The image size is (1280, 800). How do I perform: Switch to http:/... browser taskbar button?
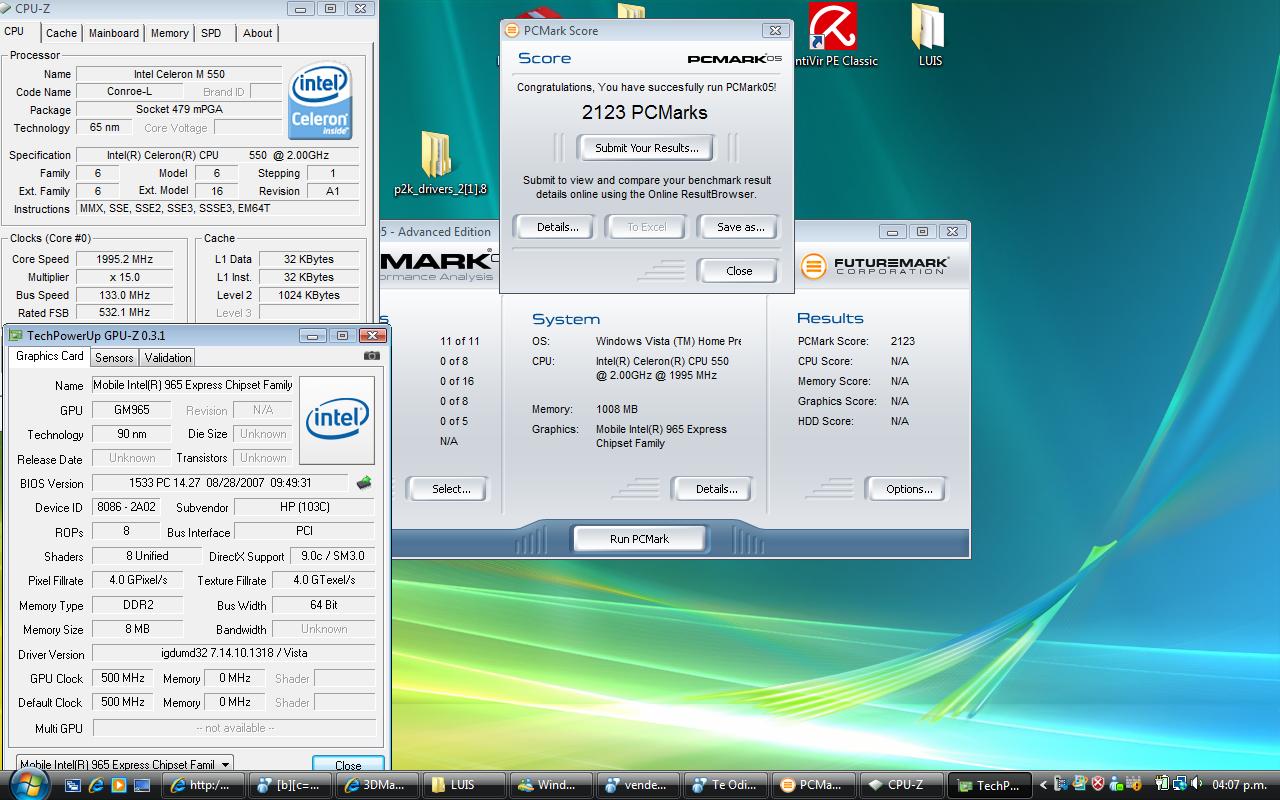coord(204,785)
